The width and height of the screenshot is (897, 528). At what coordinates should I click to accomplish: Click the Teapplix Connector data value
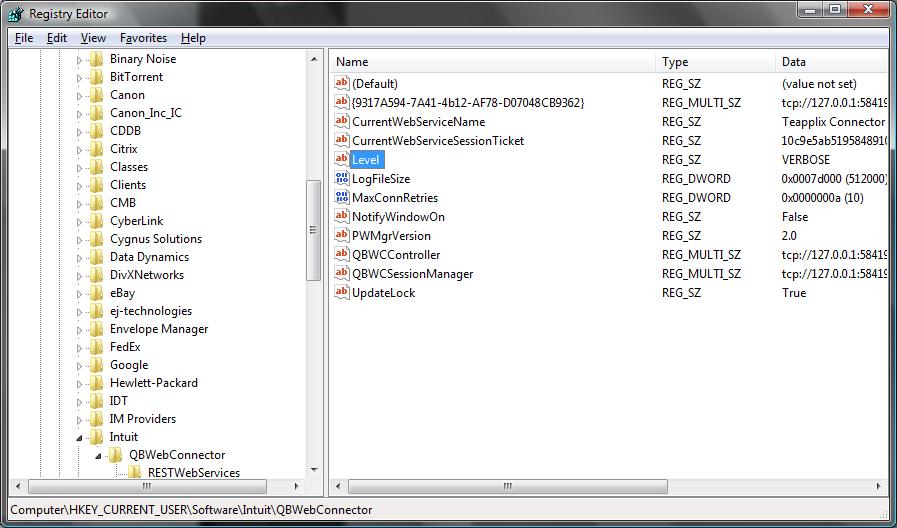click(x=833, y=122)
